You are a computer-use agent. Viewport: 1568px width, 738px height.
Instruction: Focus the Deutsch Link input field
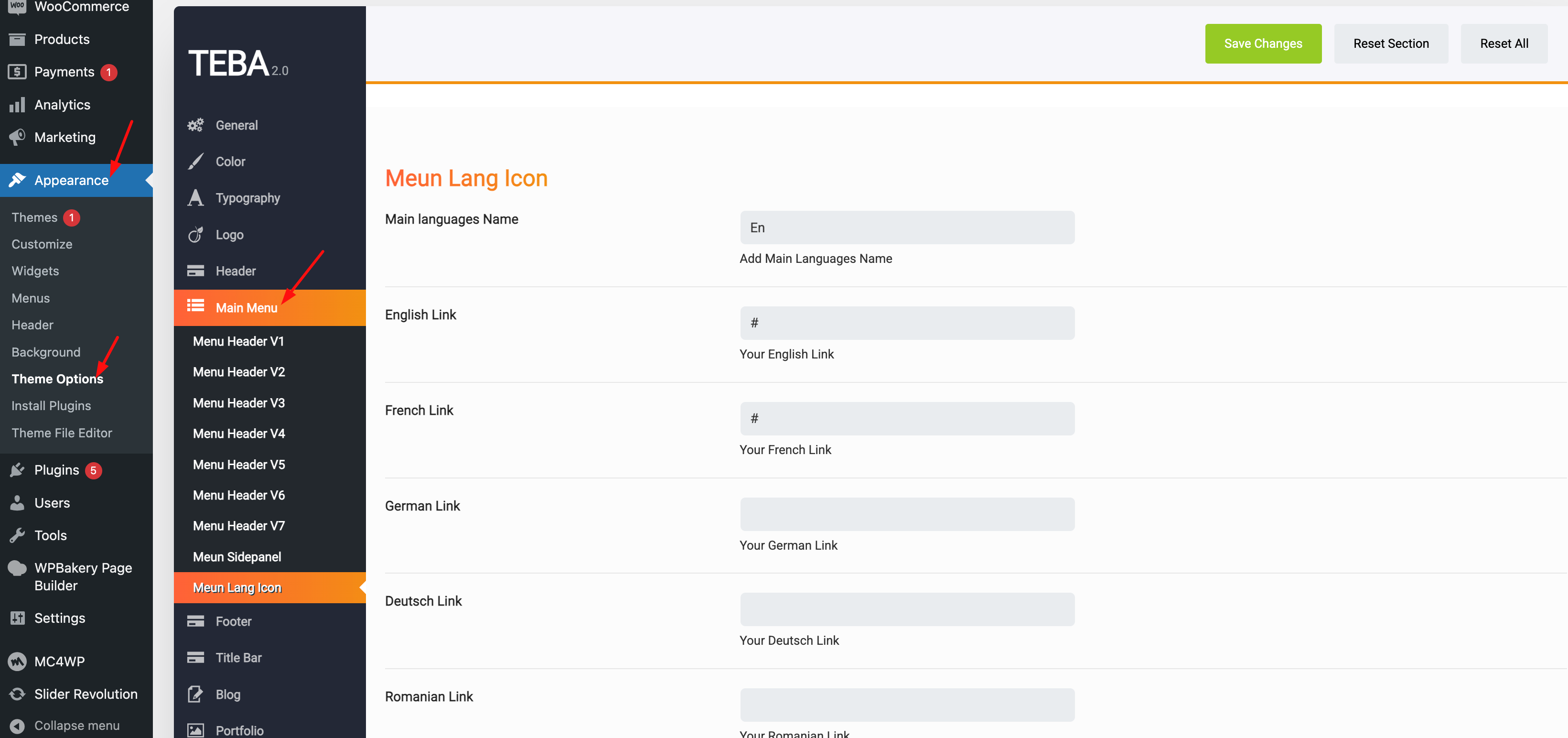click(907, 609)
